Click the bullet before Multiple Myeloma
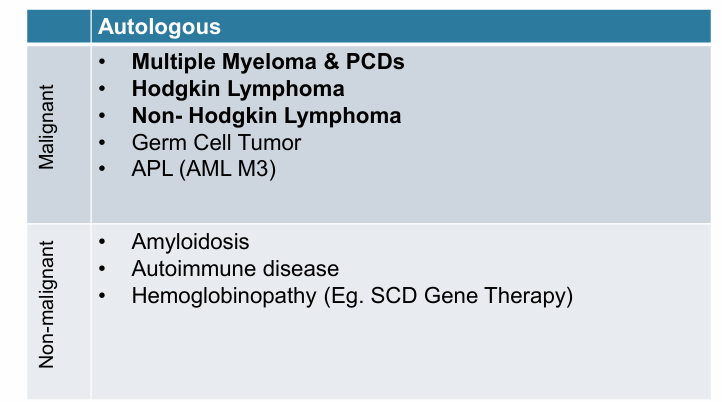Image resolution: width=722 pixels, height=402 pixels. pos(104,62)
